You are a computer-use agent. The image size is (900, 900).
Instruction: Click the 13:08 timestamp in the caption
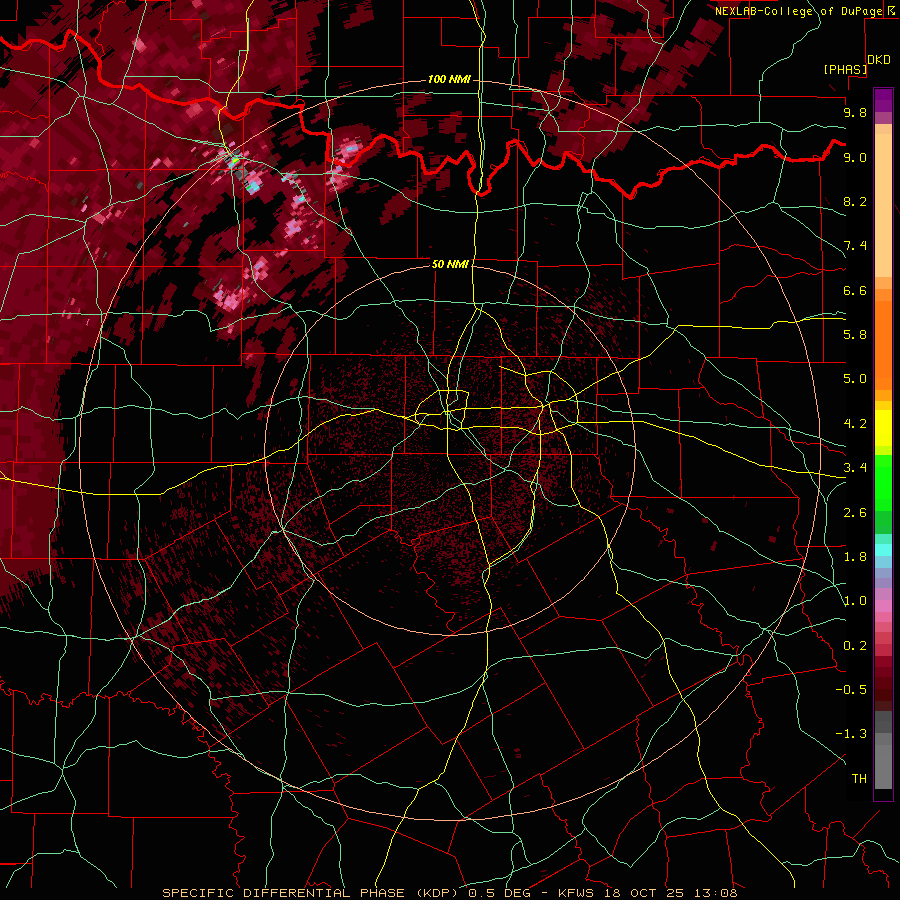click(715, 893)
